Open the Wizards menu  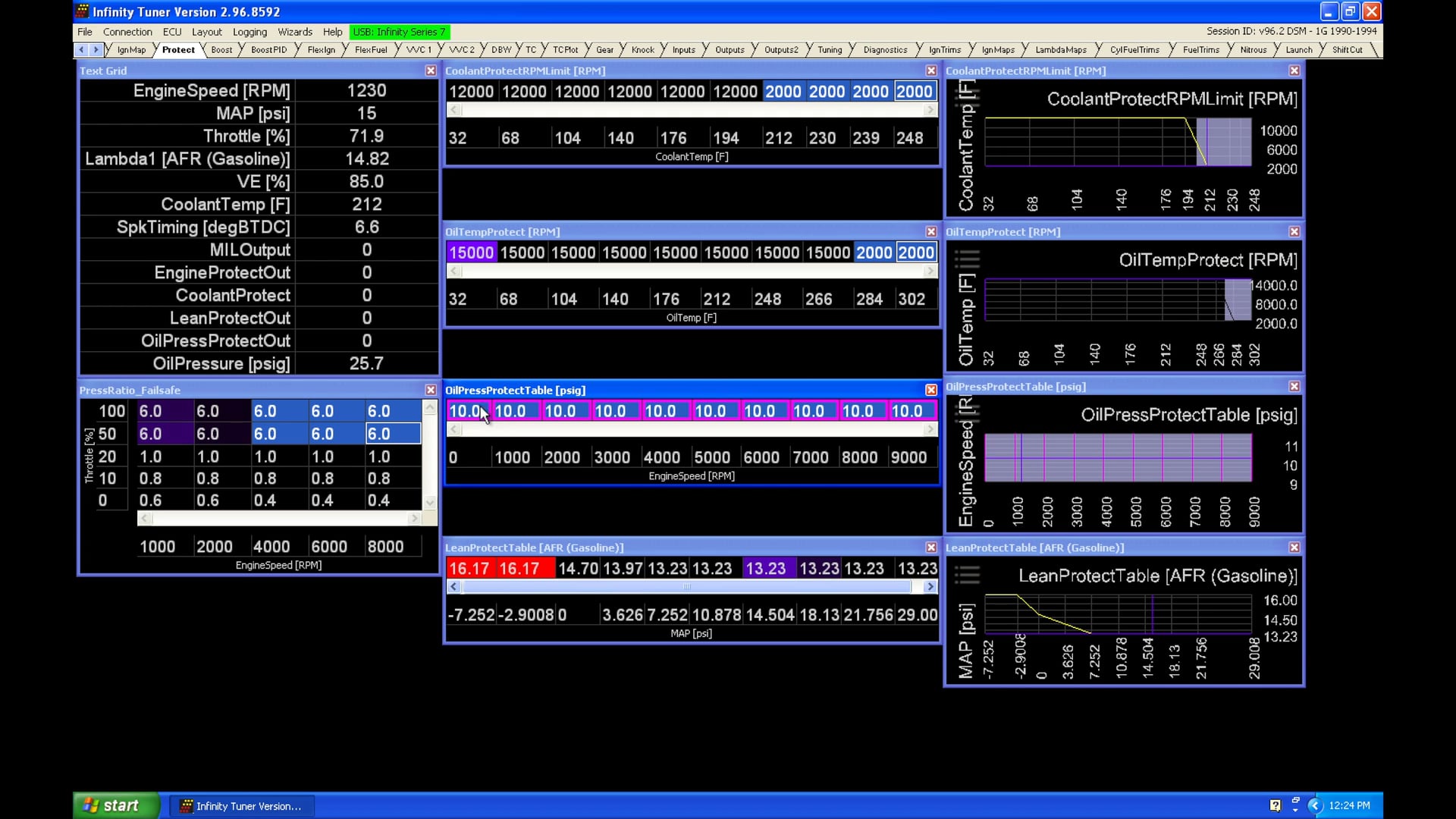(294, 32)
